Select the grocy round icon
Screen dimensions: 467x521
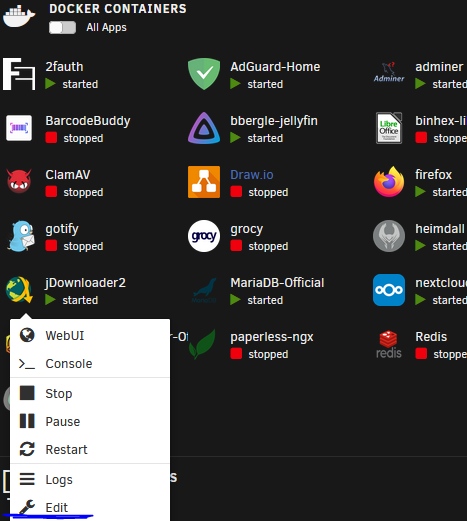click(x=204, y=236)
